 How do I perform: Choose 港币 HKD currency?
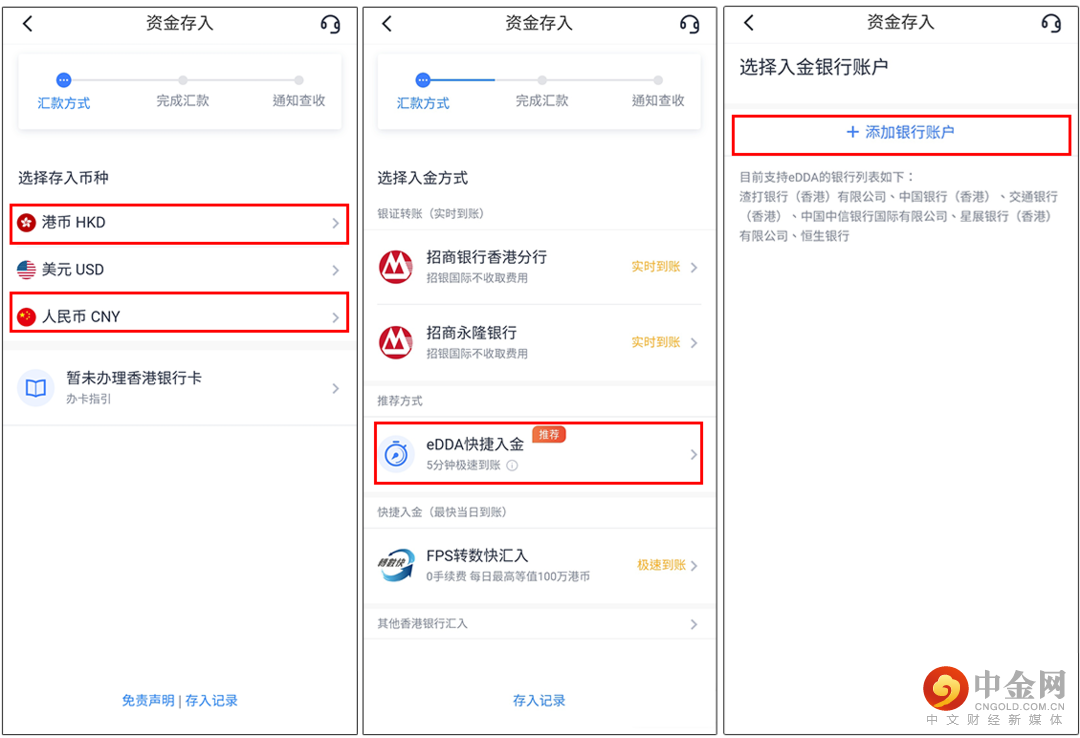[x=179, y=223]
